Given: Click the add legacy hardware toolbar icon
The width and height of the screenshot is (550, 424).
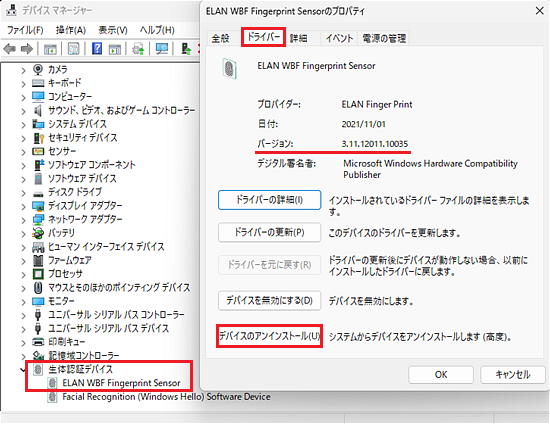Looking at the screenshot, I should coord(186,49).
